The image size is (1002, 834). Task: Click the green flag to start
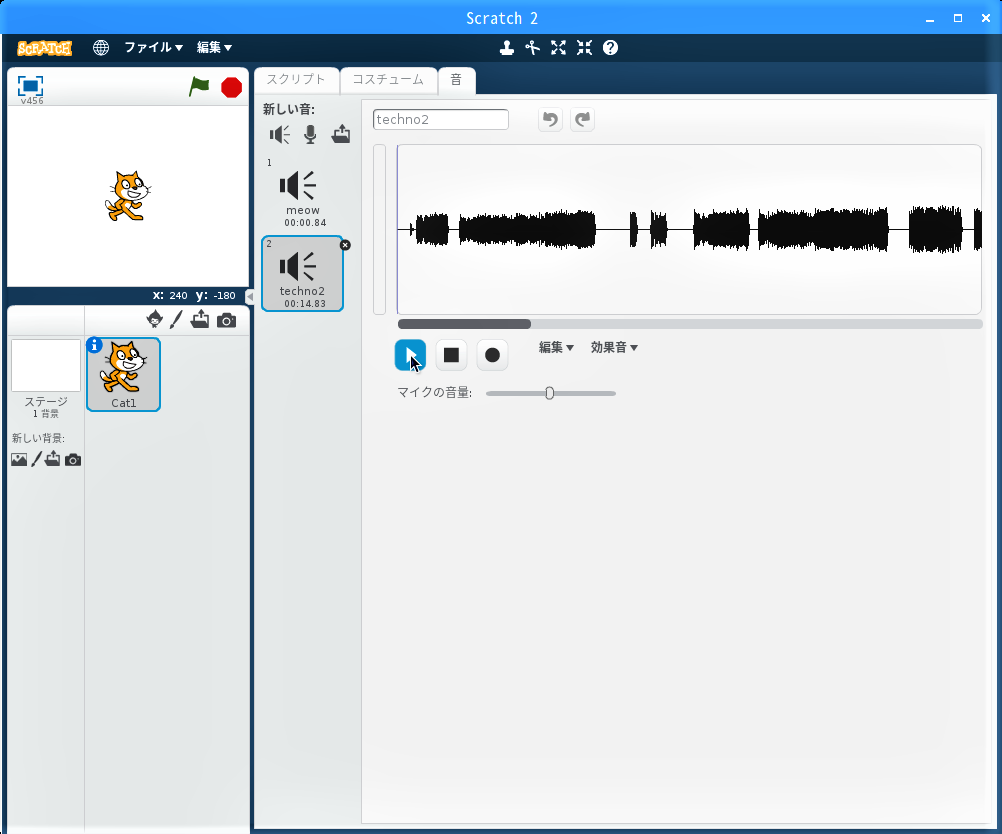click(x=199, y=86)
